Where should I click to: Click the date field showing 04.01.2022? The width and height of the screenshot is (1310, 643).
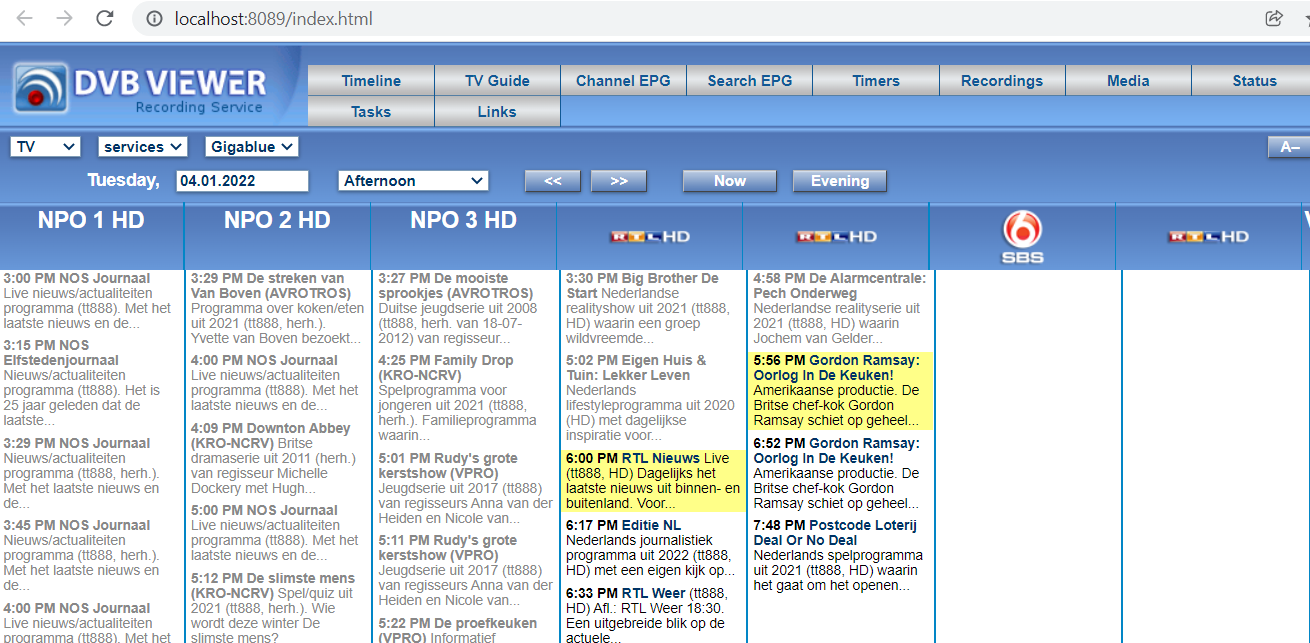(242, 181)
